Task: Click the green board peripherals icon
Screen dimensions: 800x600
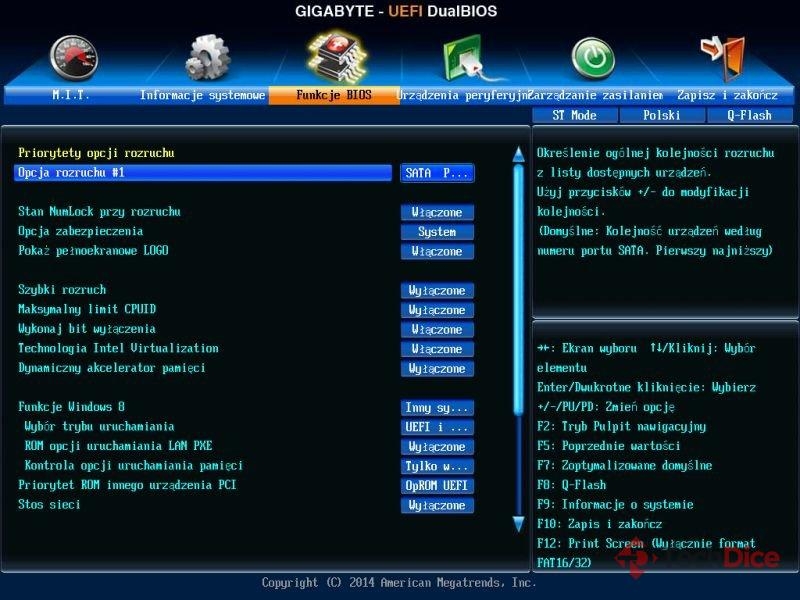Action: point(469,58)
